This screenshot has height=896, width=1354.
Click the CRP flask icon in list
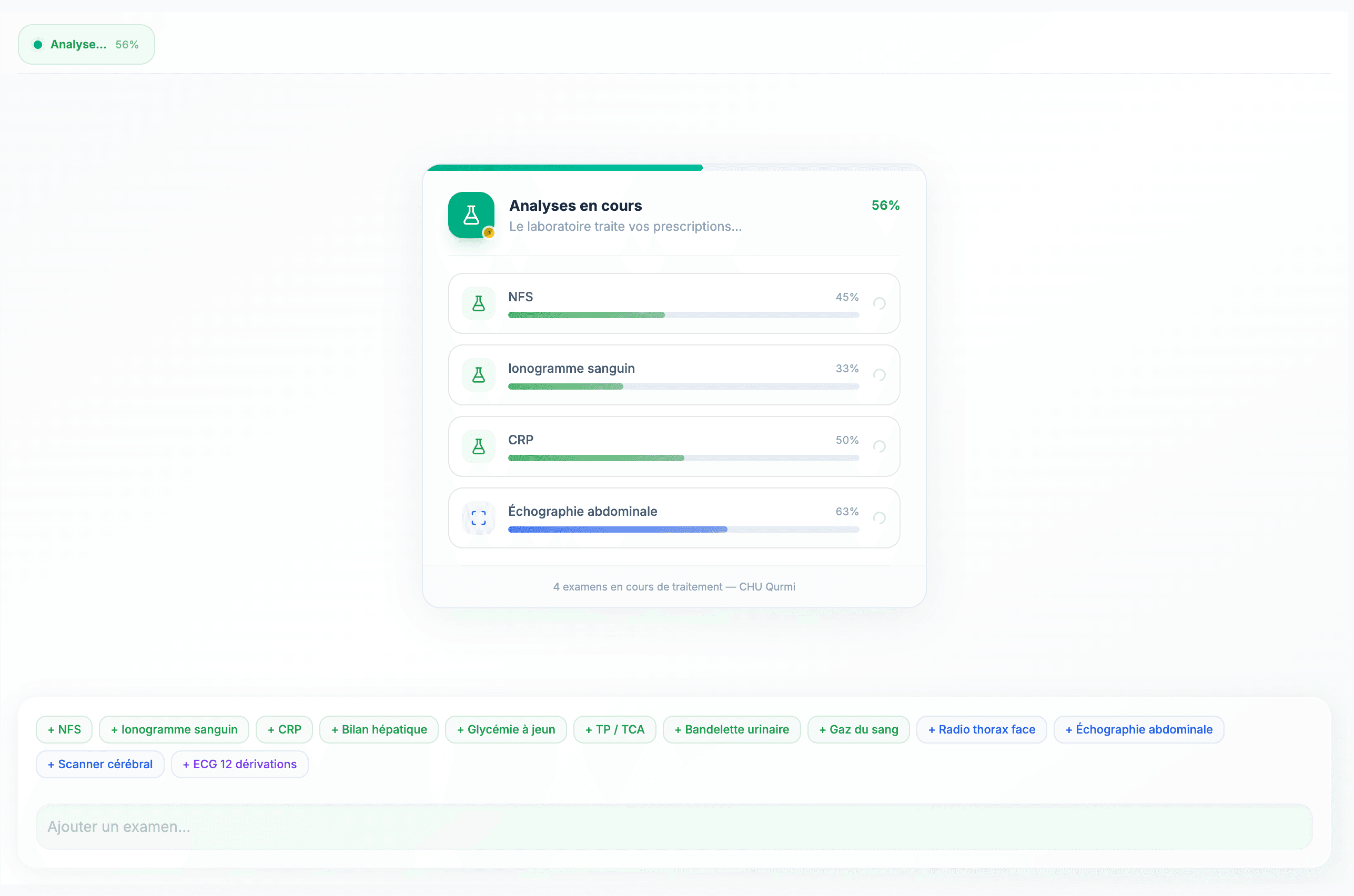[478, 446]
